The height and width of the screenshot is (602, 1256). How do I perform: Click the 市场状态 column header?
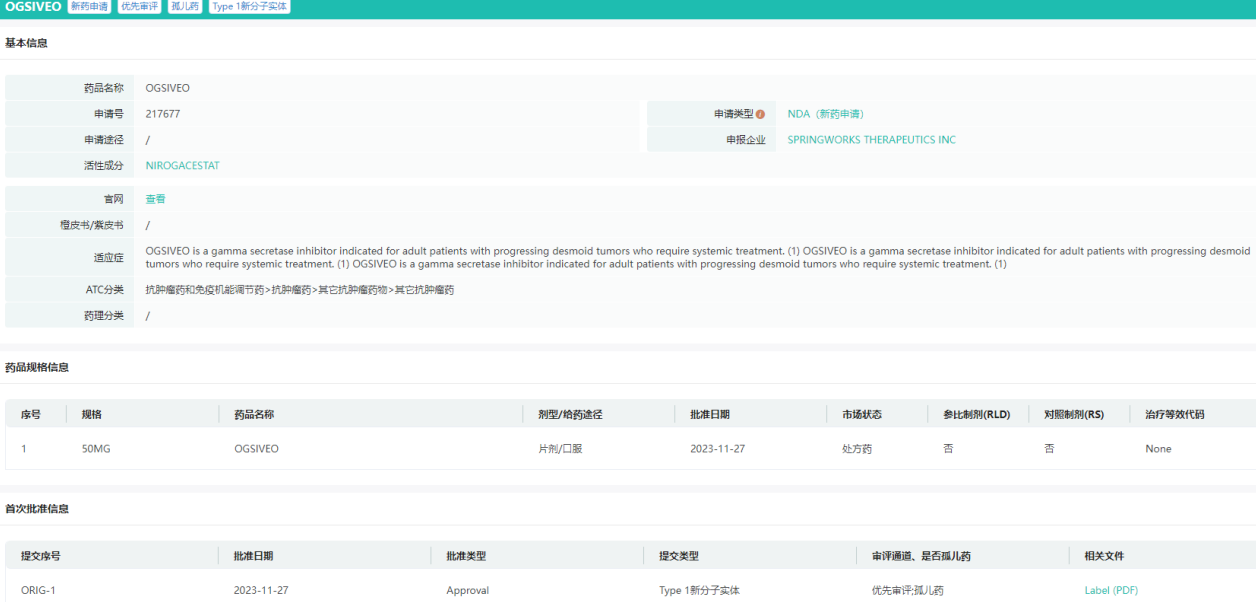[x=862, y=414]
